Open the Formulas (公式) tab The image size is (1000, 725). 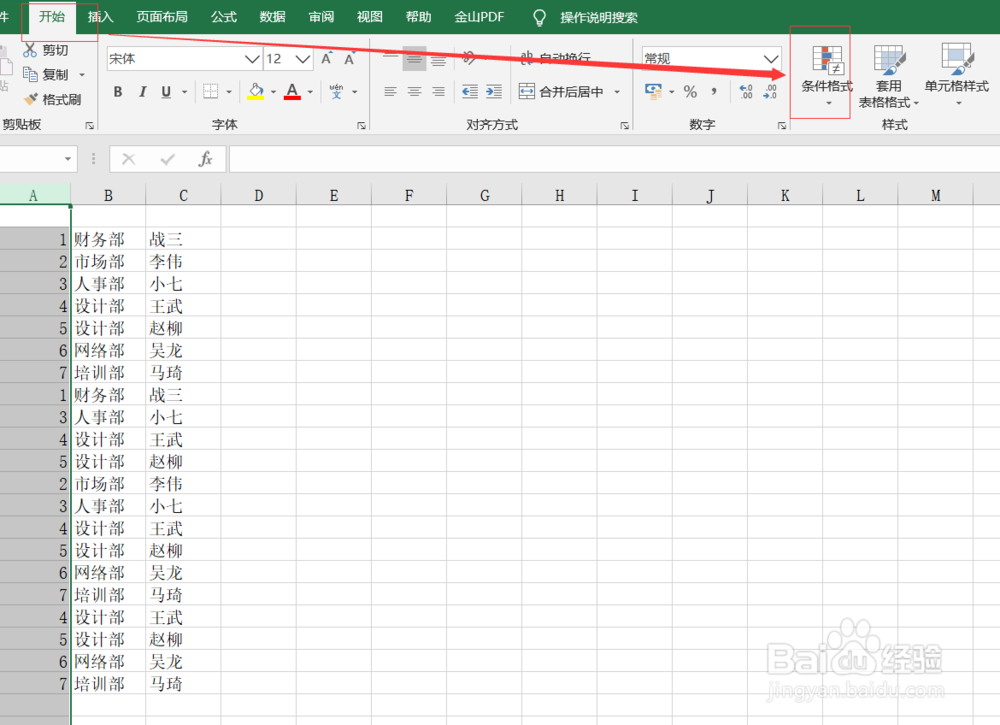(x=224, y=17)
